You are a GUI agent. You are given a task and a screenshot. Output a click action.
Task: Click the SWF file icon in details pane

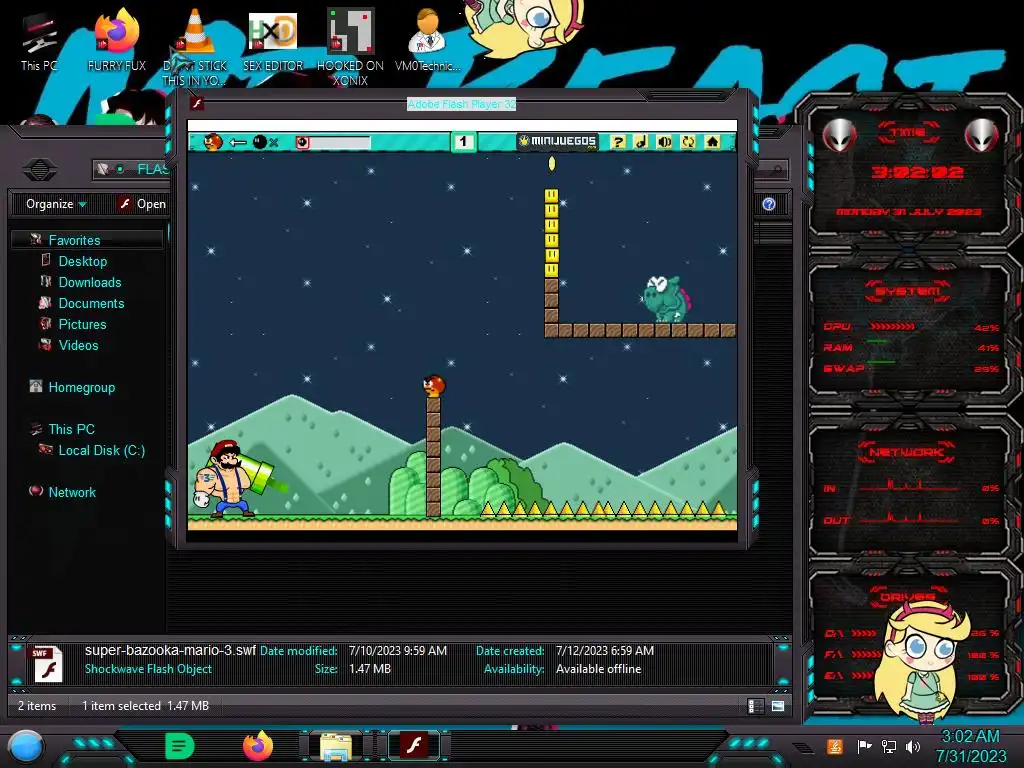[47, 664]
